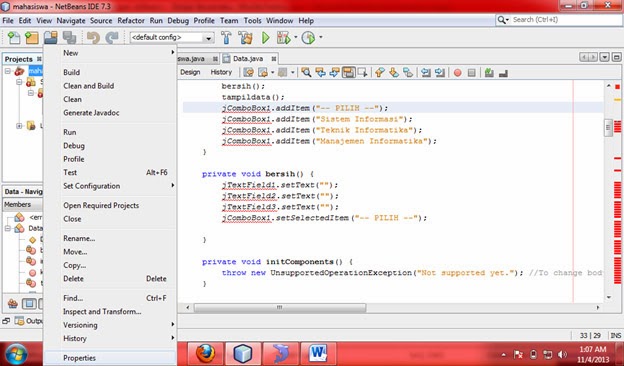Image resolution: width=624 pixels, height=366 pixels.
Task: Click the vertical scrollbar thumb in editor
Action: [608, 128]
